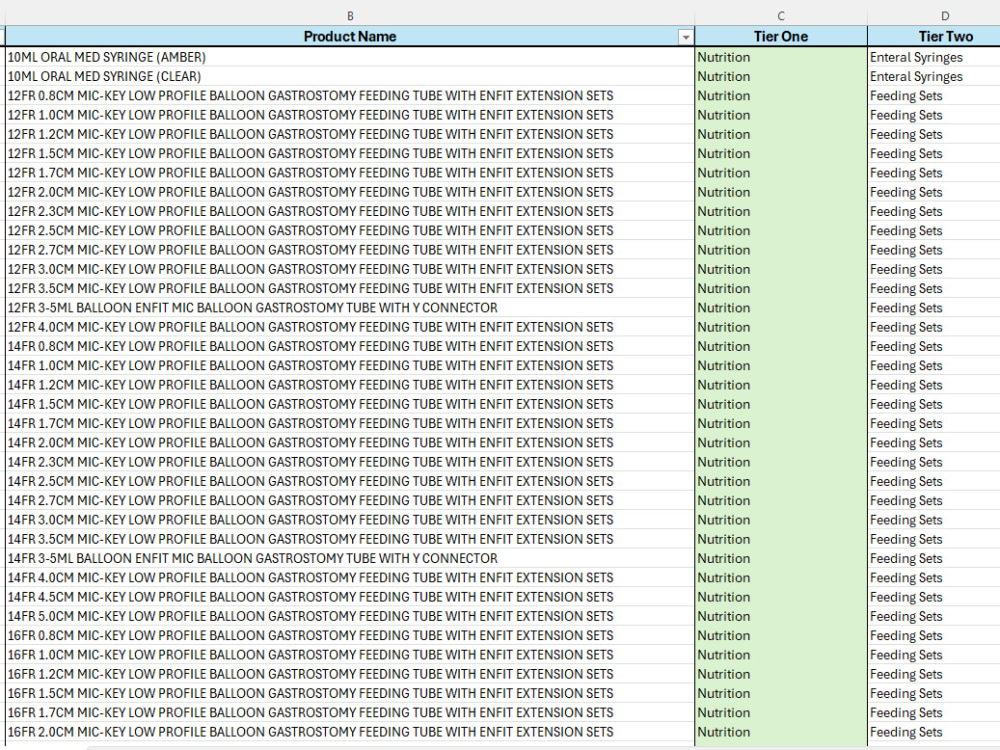The image size is (1000, 750).
Task: Select Feeding Sets cell in 16FR 0.8CM row
Action: click(x=934, y=635)
